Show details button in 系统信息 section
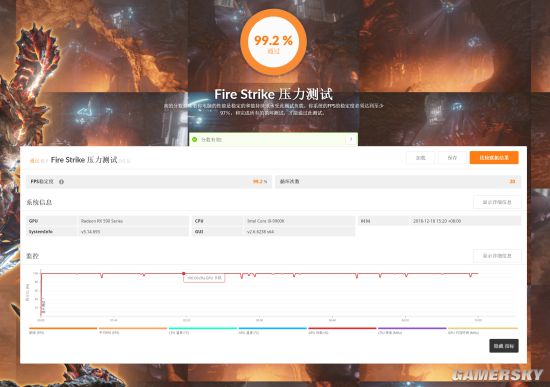Screen dimensions: 550x387 (497, 202)
